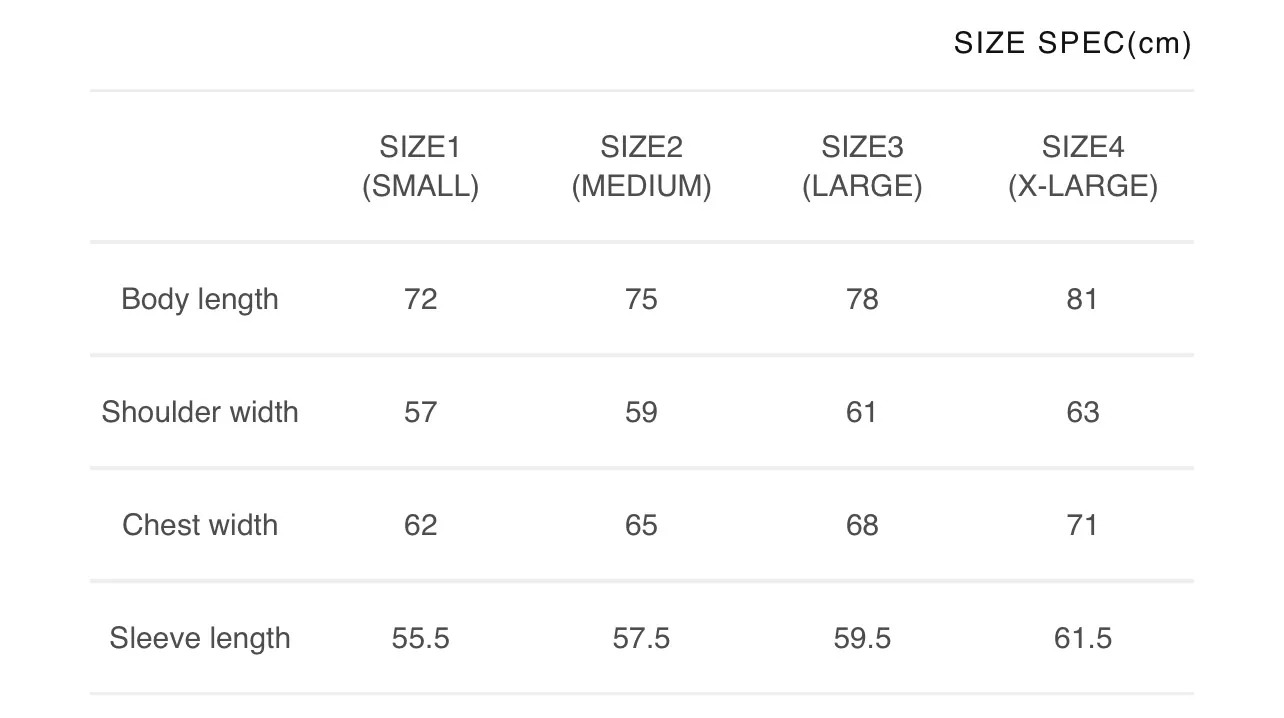Image resolution: width=1284 pixels, height=718 pixels.
Task: Select the Large chest width value 68
Action: click(x=862, y=525)
